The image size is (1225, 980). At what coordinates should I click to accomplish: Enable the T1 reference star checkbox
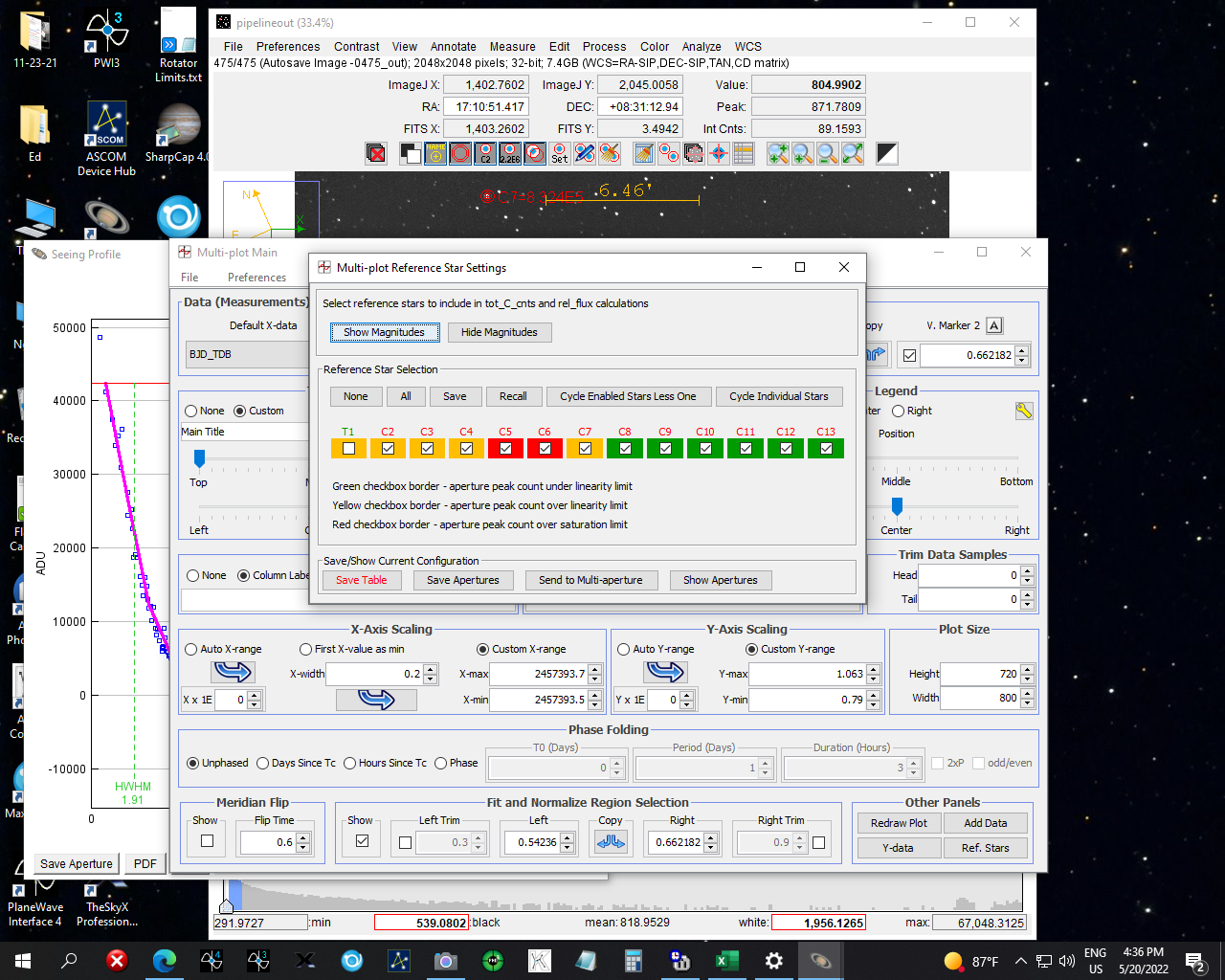coord(348,448)
